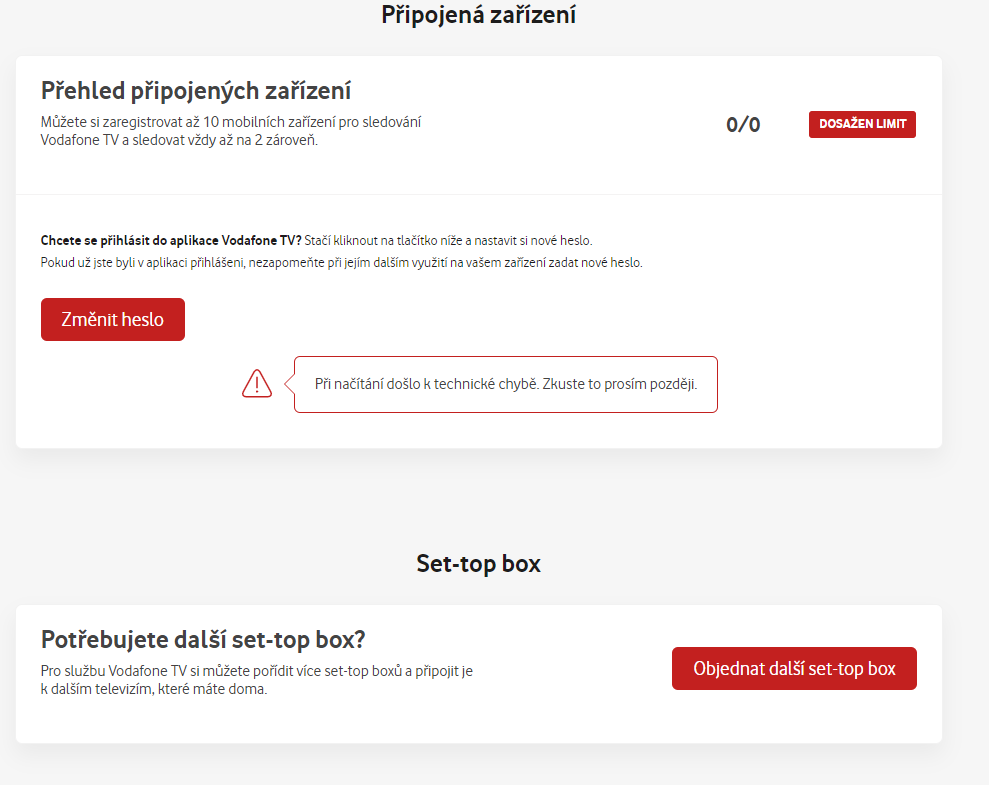Click 'Vodafone TV a sledovat vždy' text line
This screenshot has height=785, width=989.
coord(179,140)
